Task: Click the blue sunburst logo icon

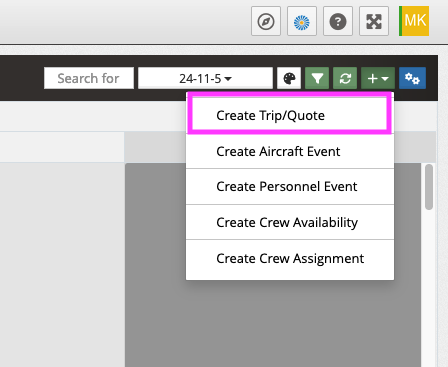Action: [x=302, y=21]
